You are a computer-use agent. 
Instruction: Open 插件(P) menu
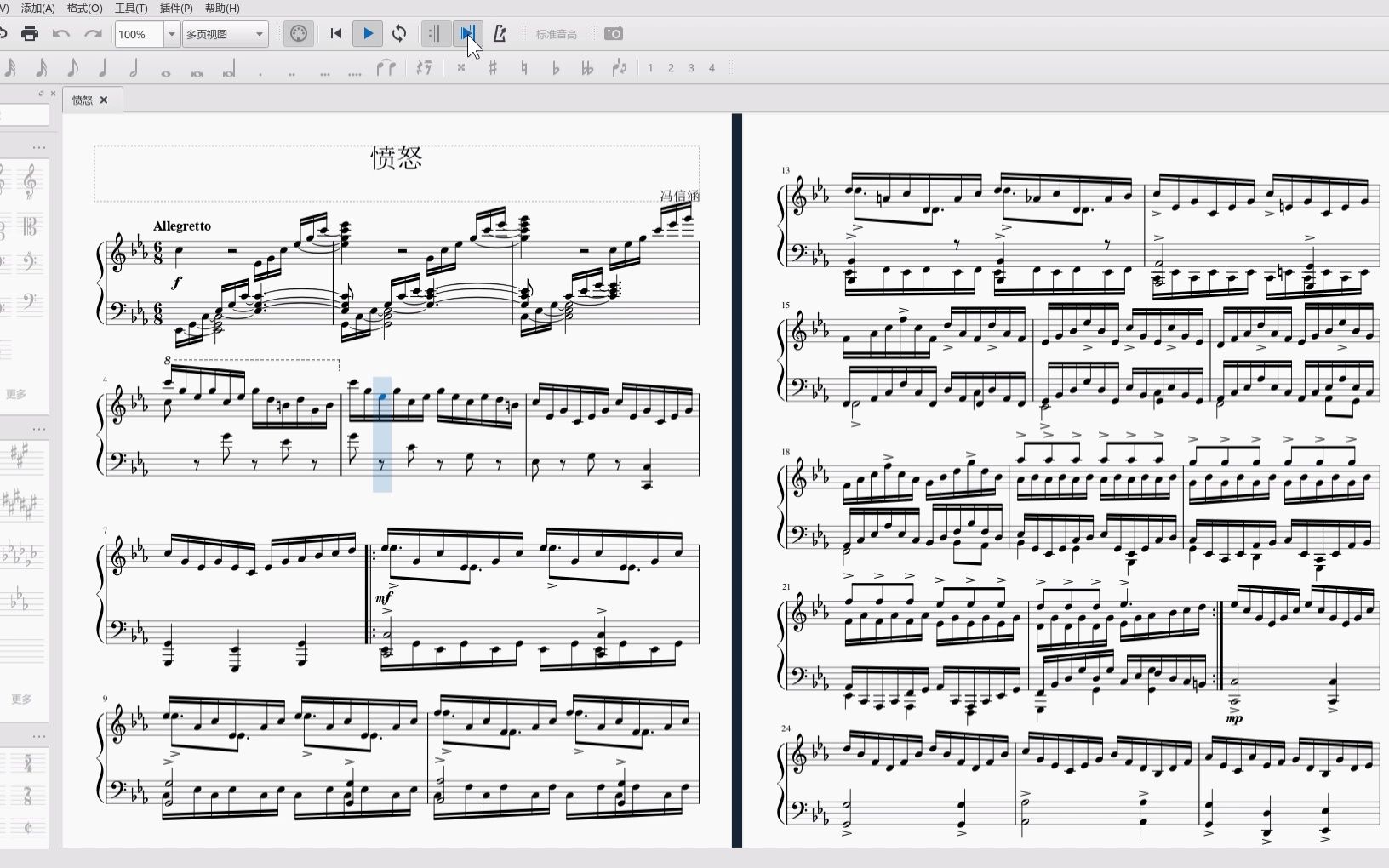pos(176,9)
